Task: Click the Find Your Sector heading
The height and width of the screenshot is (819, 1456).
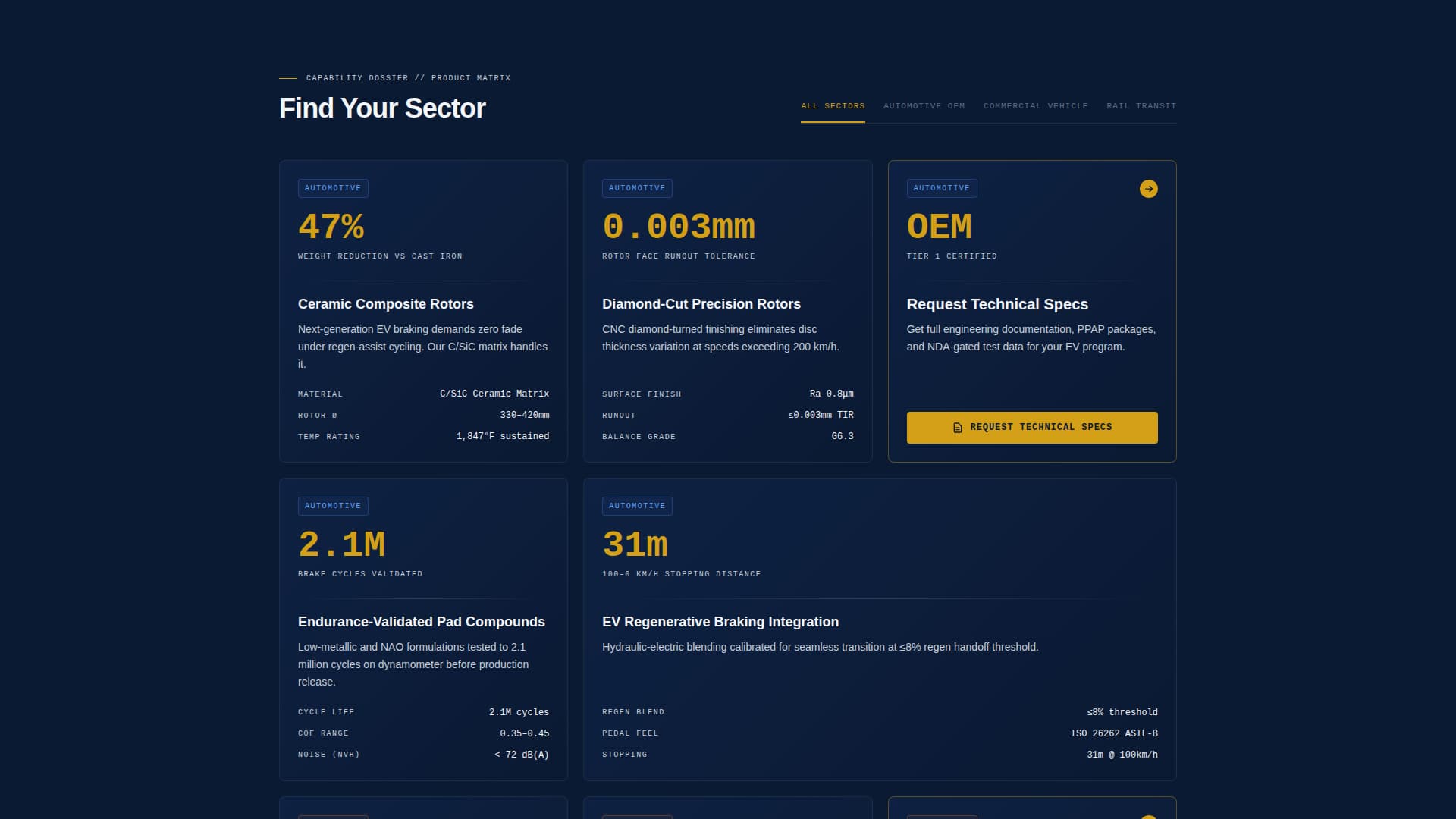Action: 382,108
